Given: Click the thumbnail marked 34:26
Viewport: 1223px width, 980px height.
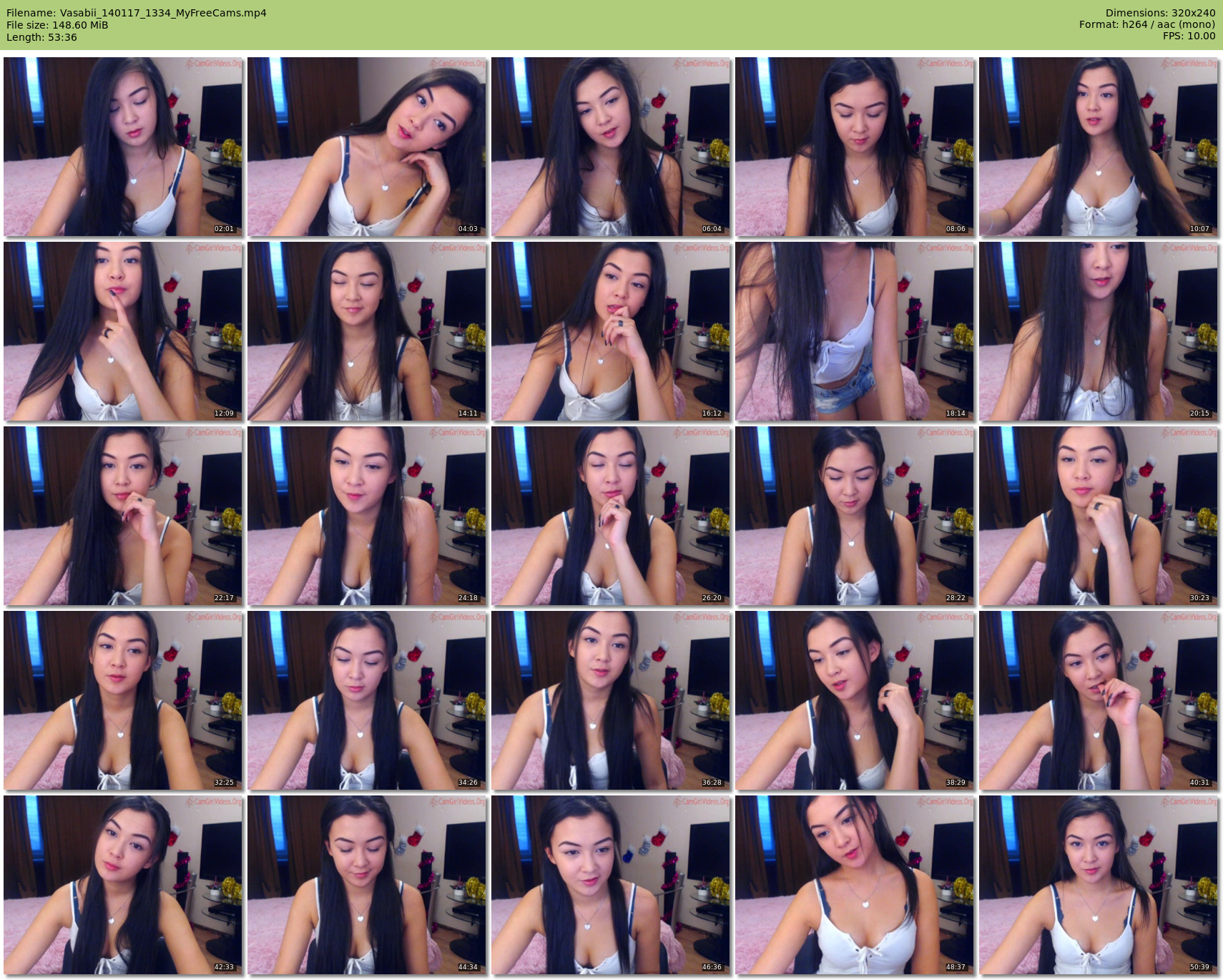Looking at the screenshot, I should click(367, 700).
